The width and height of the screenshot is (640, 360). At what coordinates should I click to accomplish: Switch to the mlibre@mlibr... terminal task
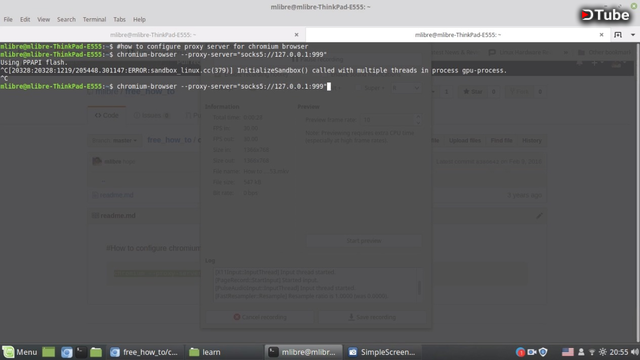coord(303,352)
